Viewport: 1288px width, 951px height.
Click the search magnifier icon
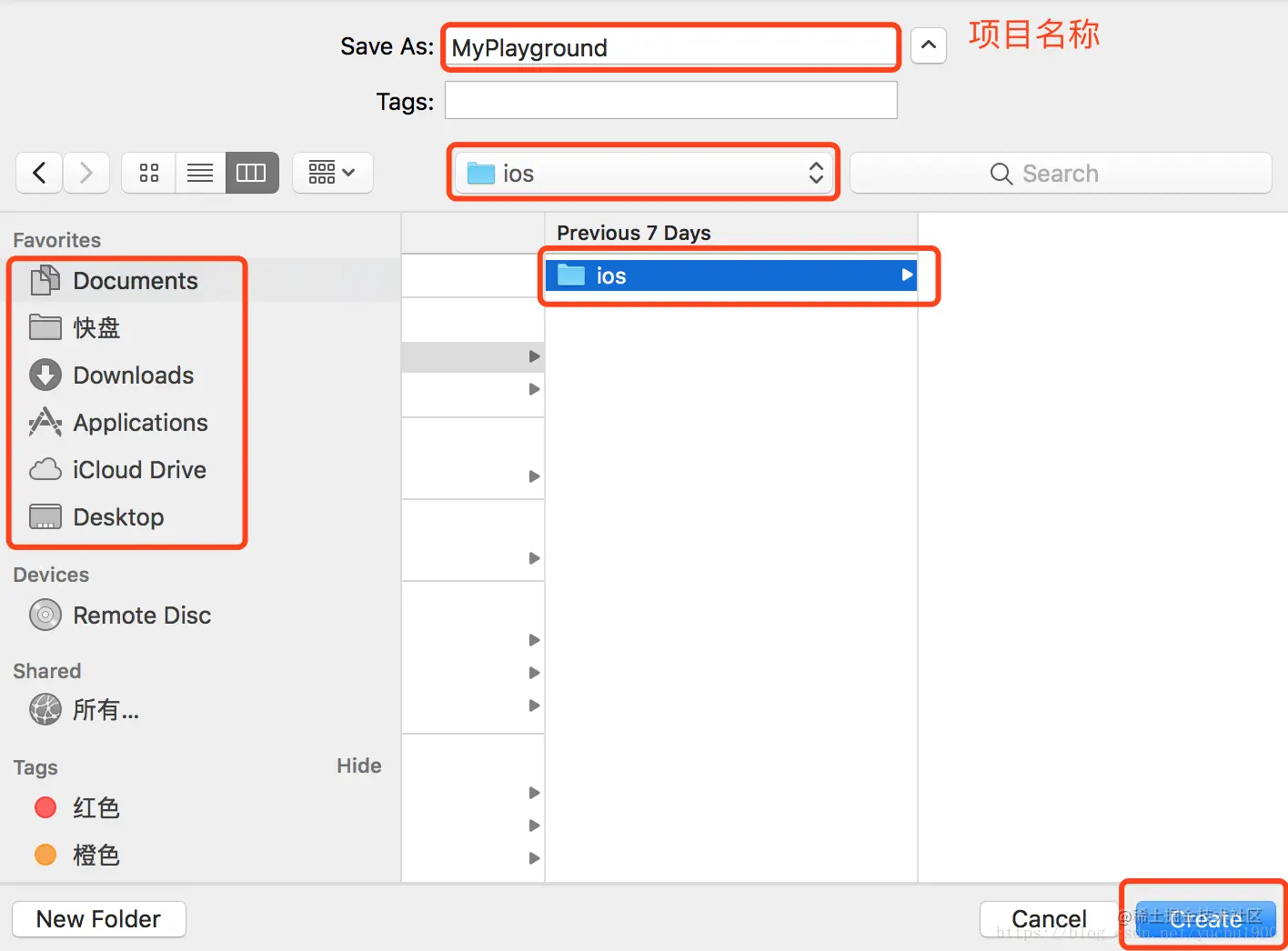tap(1001, 174)
